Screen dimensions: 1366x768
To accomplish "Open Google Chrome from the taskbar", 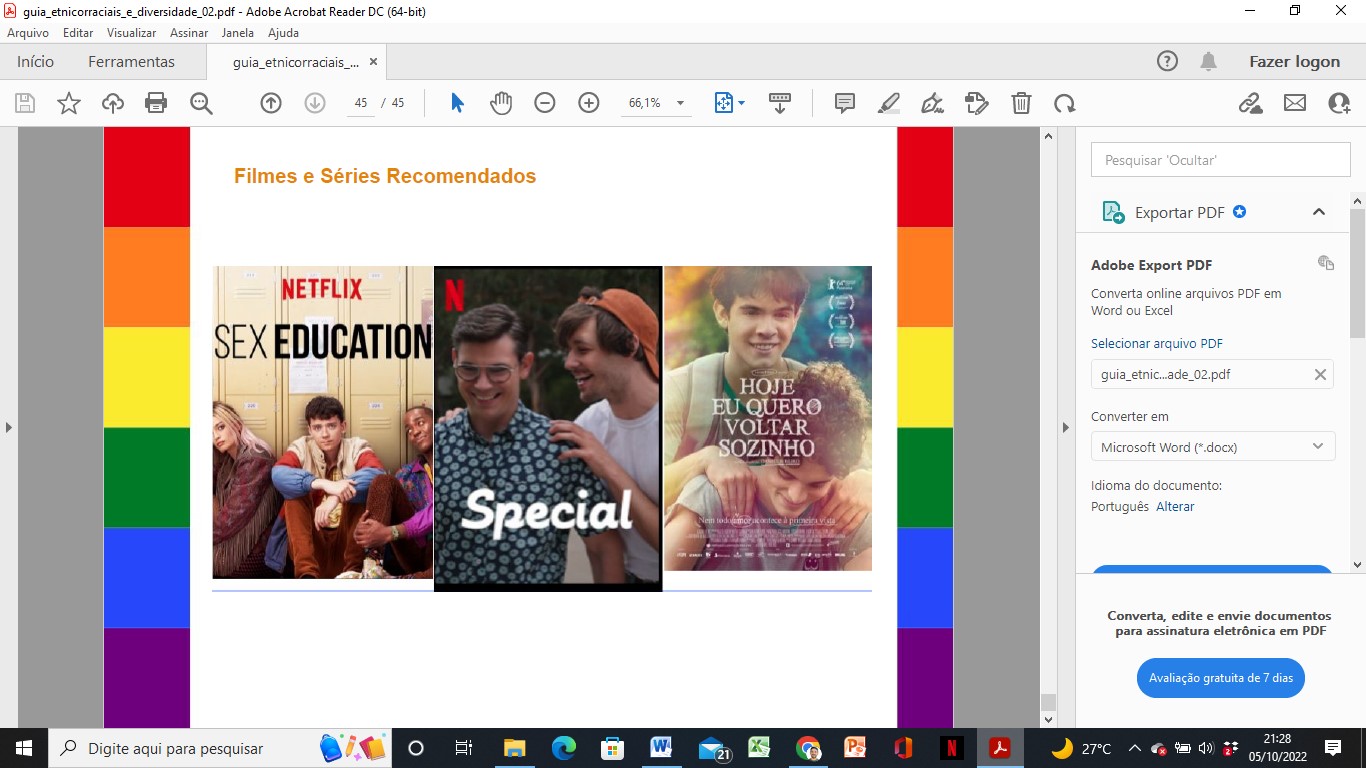I will [x=808, y=748].
